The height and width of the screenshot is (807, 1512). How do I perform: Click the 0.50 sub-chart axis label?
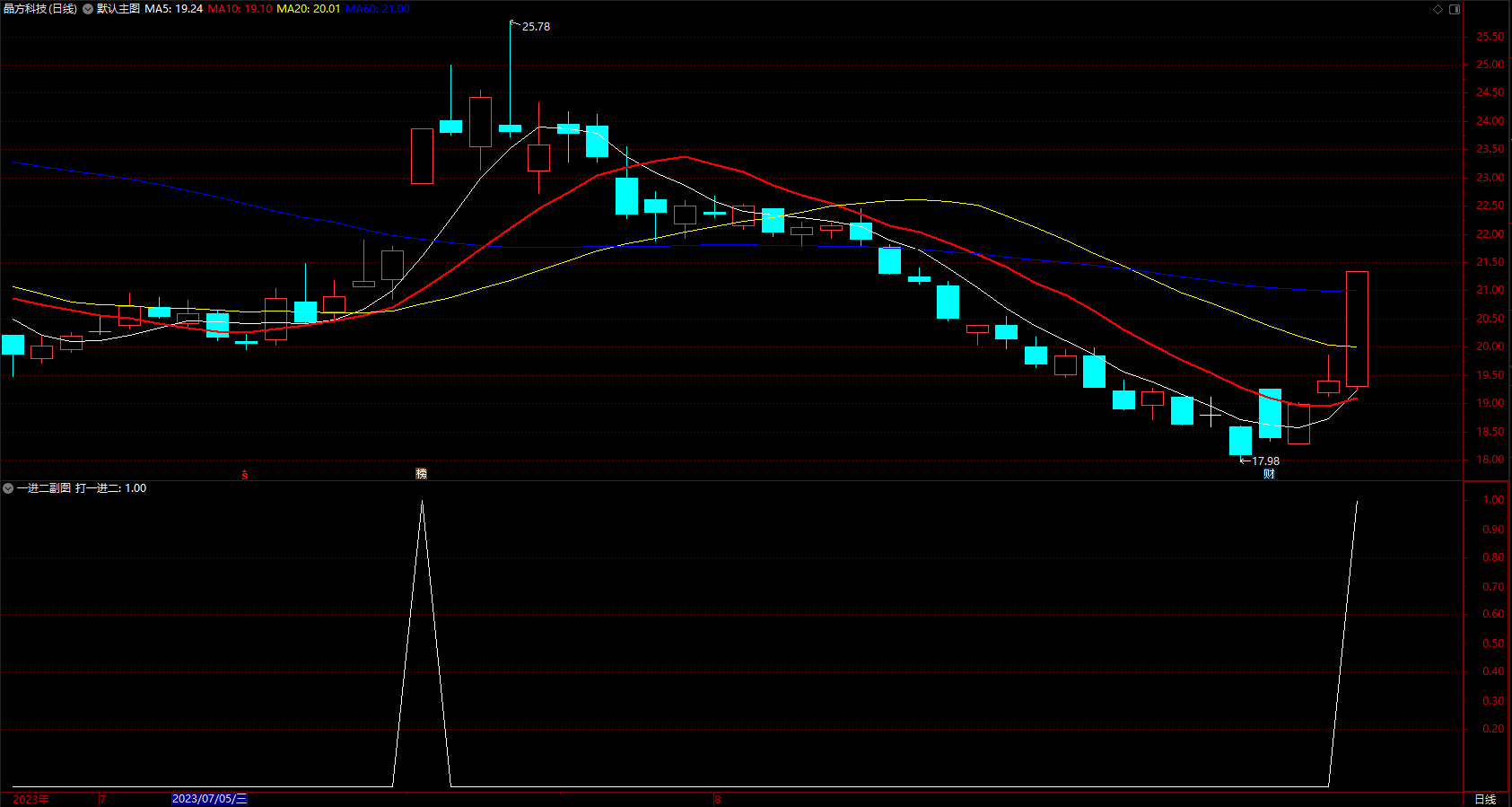[x=1493, y=644]
